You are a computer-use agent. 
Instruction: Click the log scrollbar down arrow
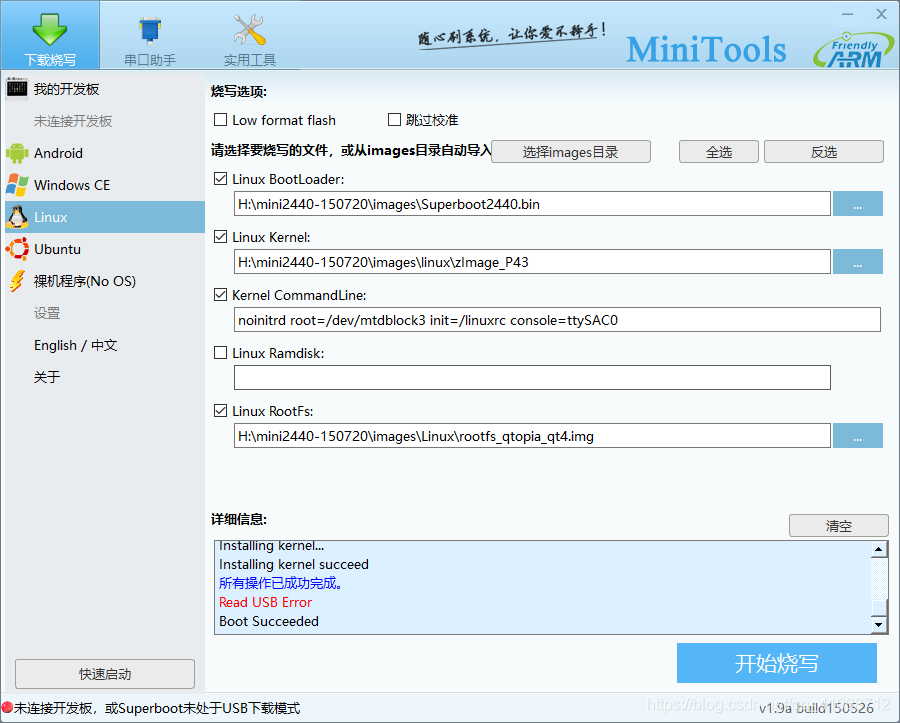point(879,624)
